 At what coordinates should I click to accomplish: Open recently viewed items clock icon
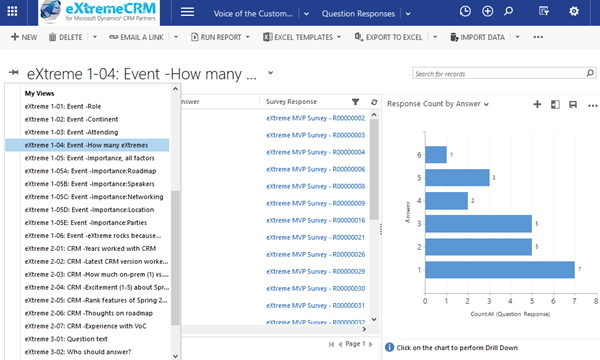[465, 11]
